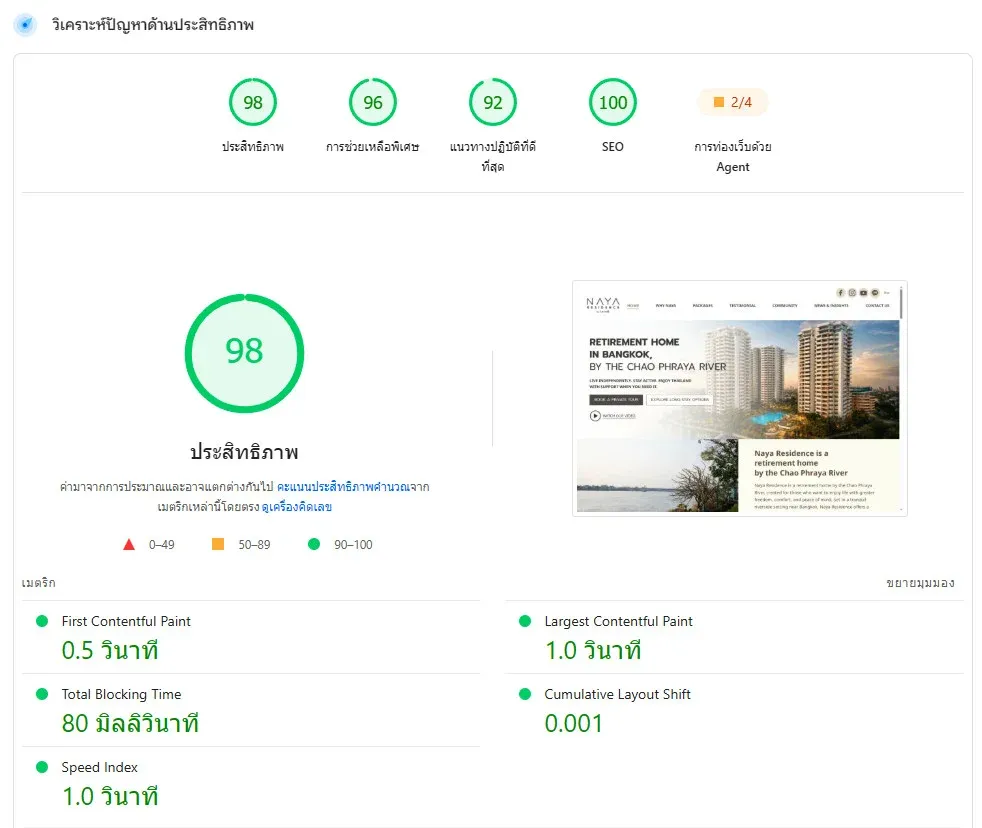Click the 0.5 วินาที FCP value
The image size is (982, 828).
click(110, 650)
